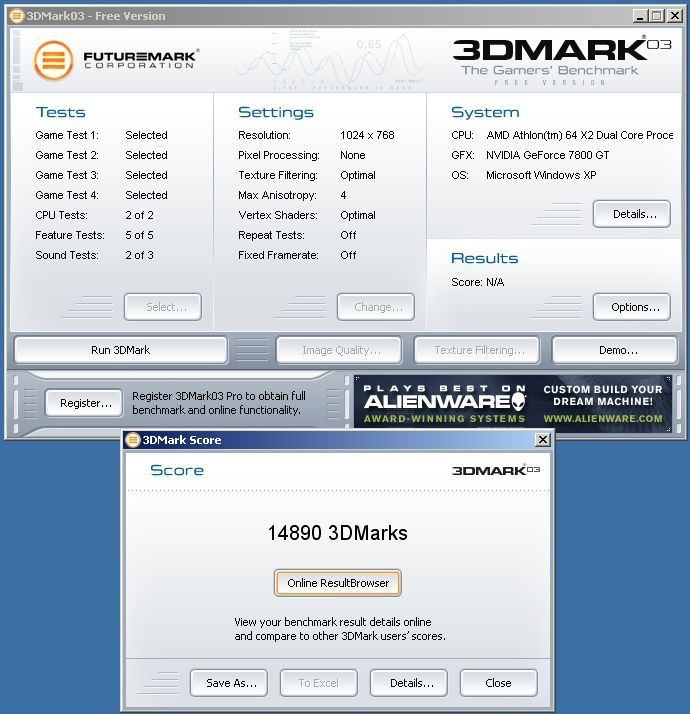Click the 3DMark03 logo in Score dialog
Screen dimensions: 690x714
(x=496, y=470)
